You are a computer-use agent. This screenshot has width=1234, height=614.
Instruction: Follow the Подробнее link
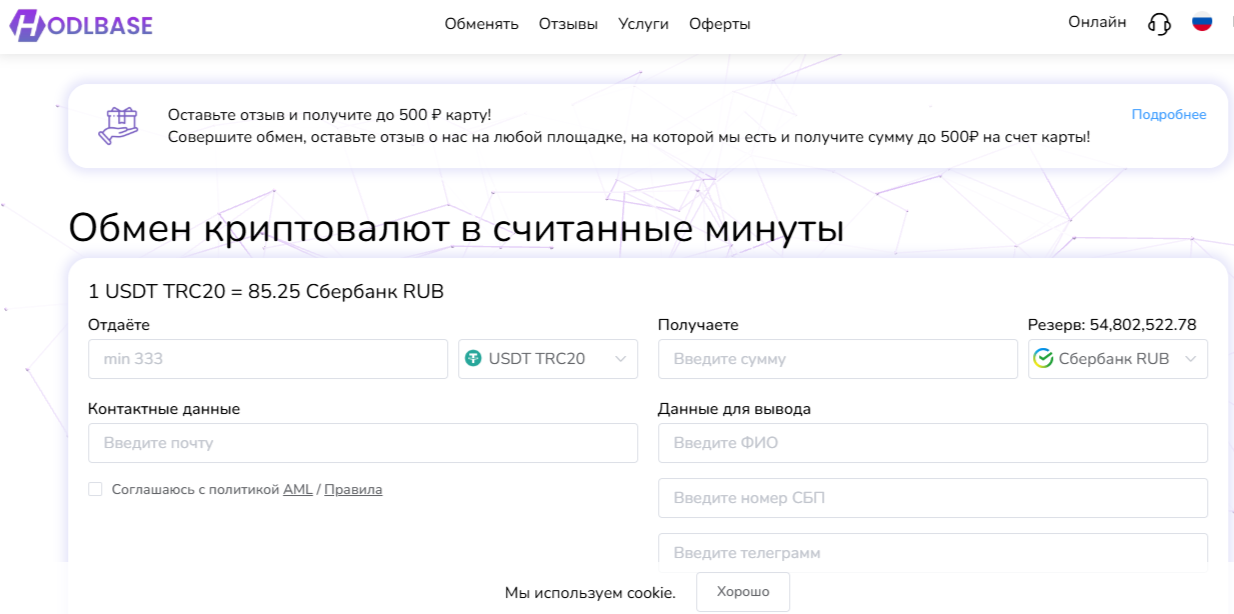pyautogui.click(x=1169, y=114)
